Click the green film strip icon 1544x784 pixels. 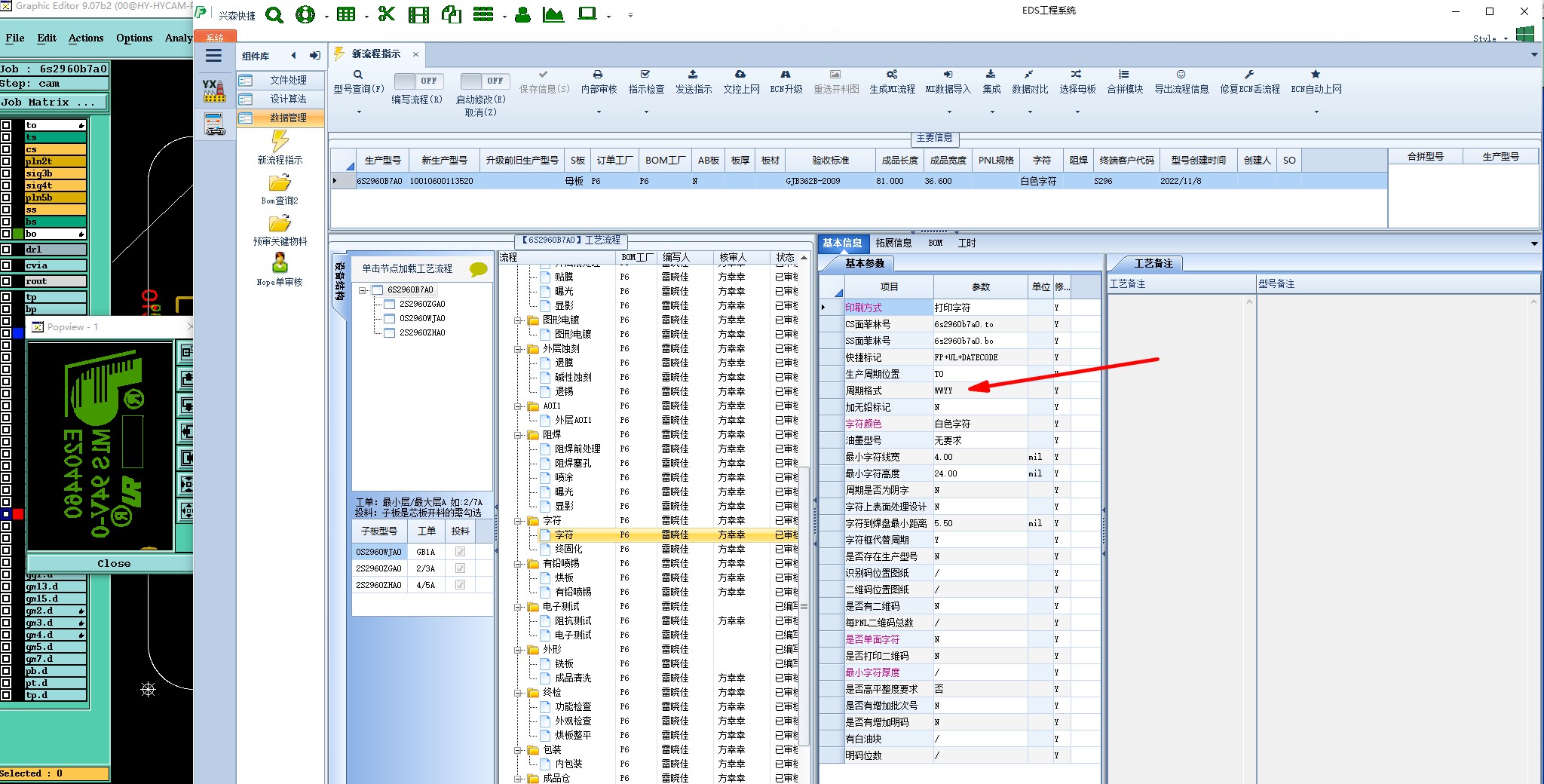coord(418,14)
